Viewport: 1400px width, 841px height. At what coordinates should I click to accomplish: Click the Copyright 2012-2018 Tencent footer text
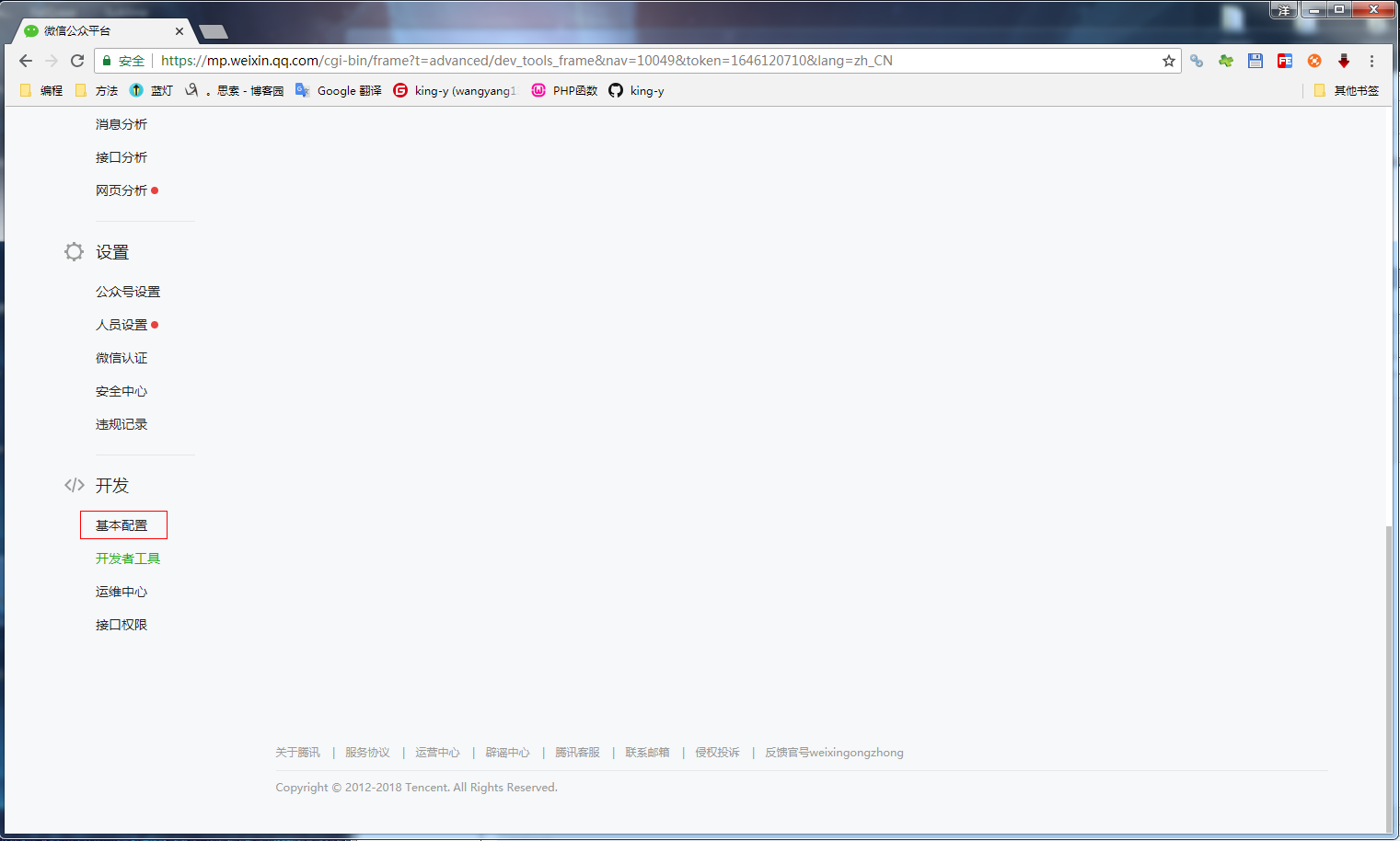(x=416, y=788)
